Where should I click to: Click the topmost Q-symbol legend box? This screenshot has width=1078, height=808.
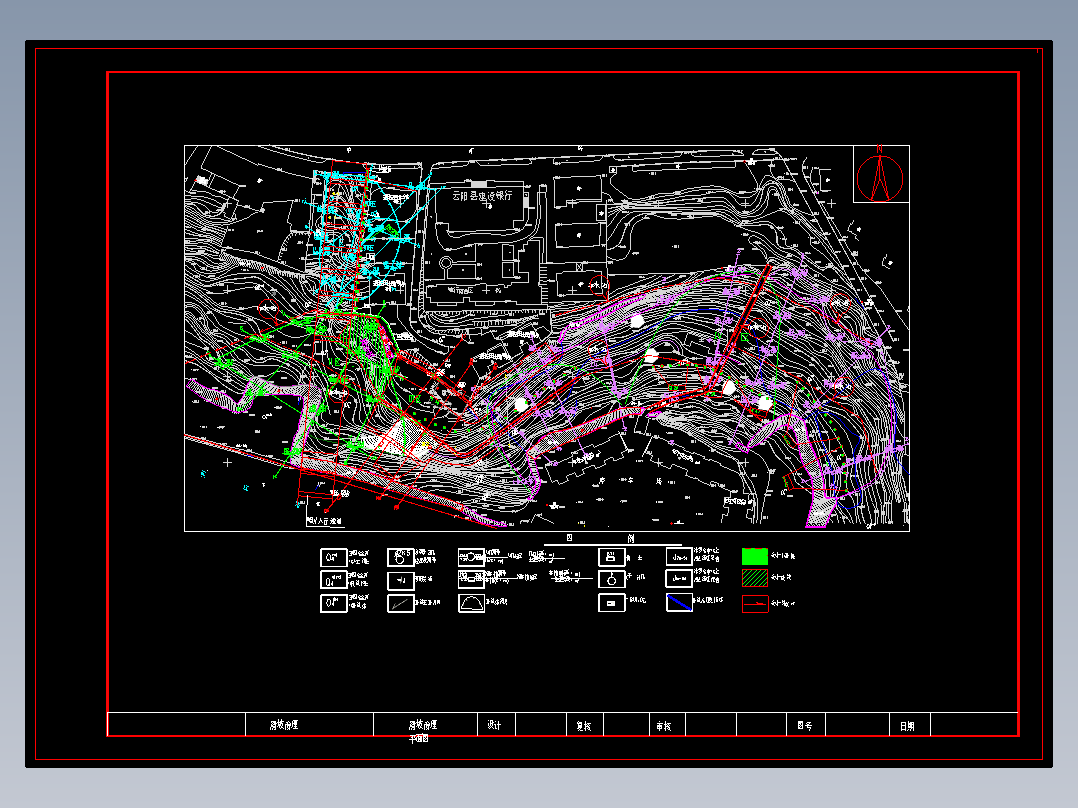[x=333, y=557]
